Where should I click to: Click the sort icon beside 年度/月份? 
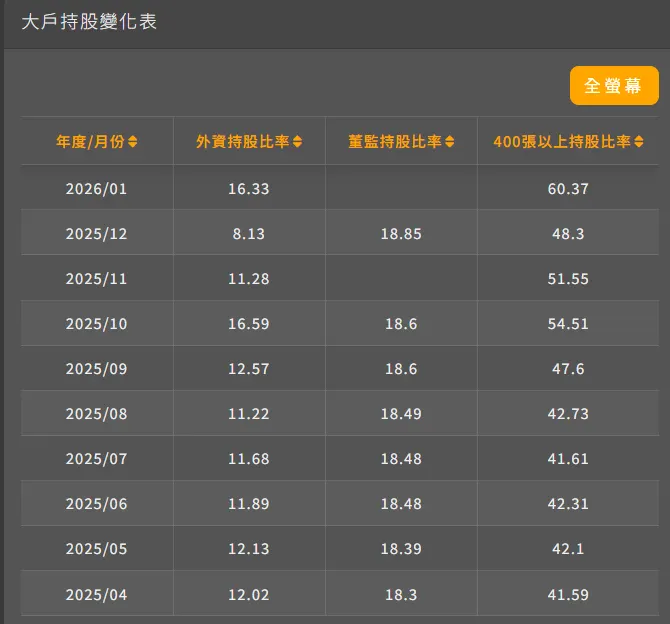tap(132, 141)
